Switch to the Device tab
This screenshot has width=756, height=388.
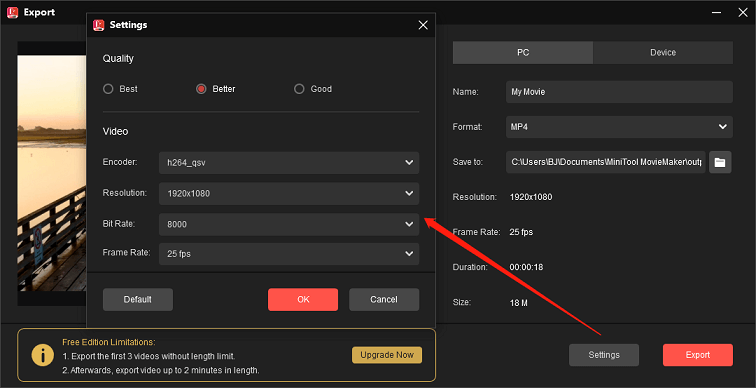[x=663, y=53]
